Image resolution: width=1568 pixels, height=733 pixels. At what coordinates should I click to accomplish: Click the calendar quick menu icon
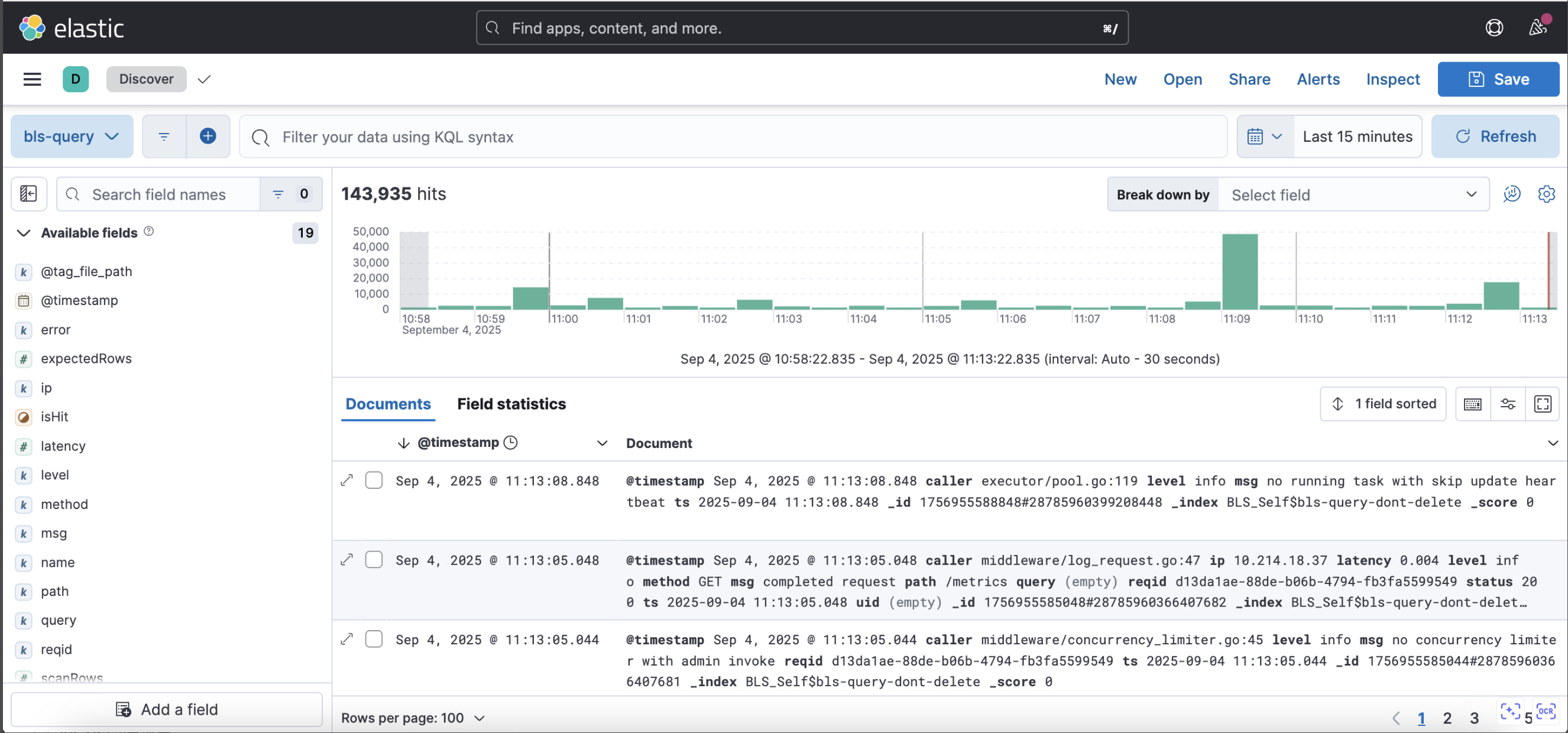click(x=1265, y=137)
